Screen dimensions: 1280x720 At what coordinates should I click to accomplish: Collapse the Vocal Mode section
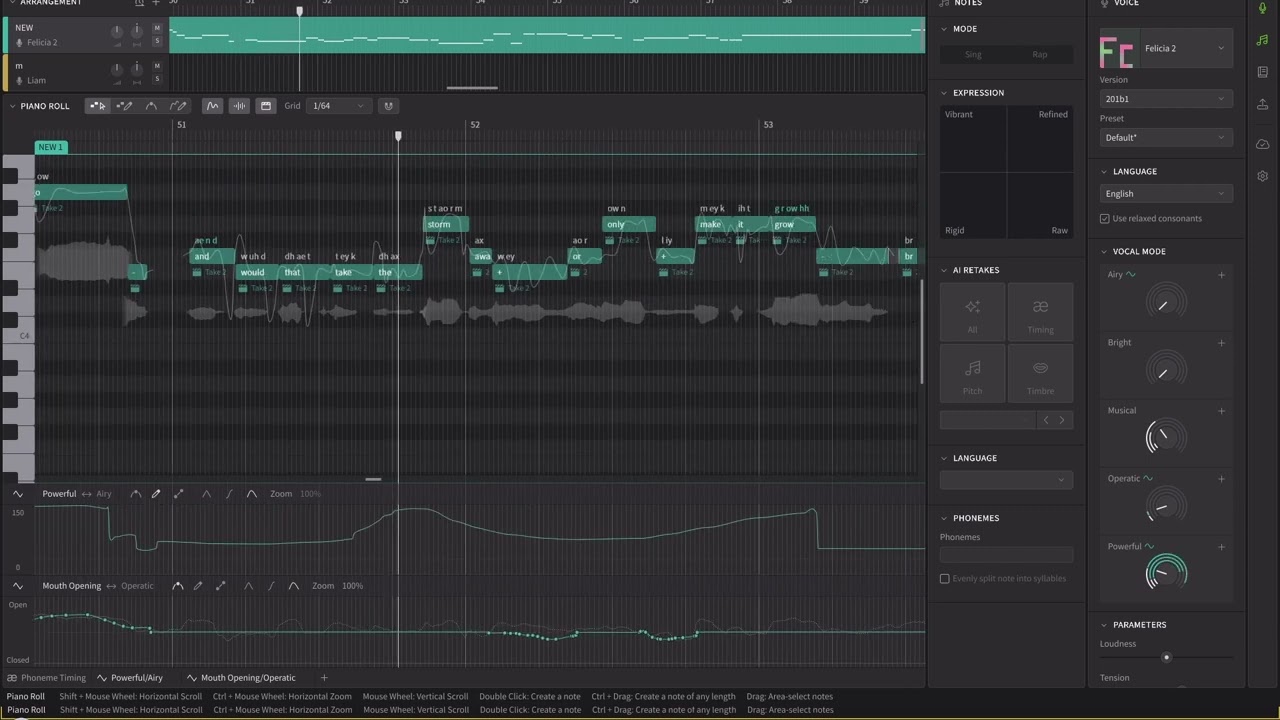point(1104,252)
